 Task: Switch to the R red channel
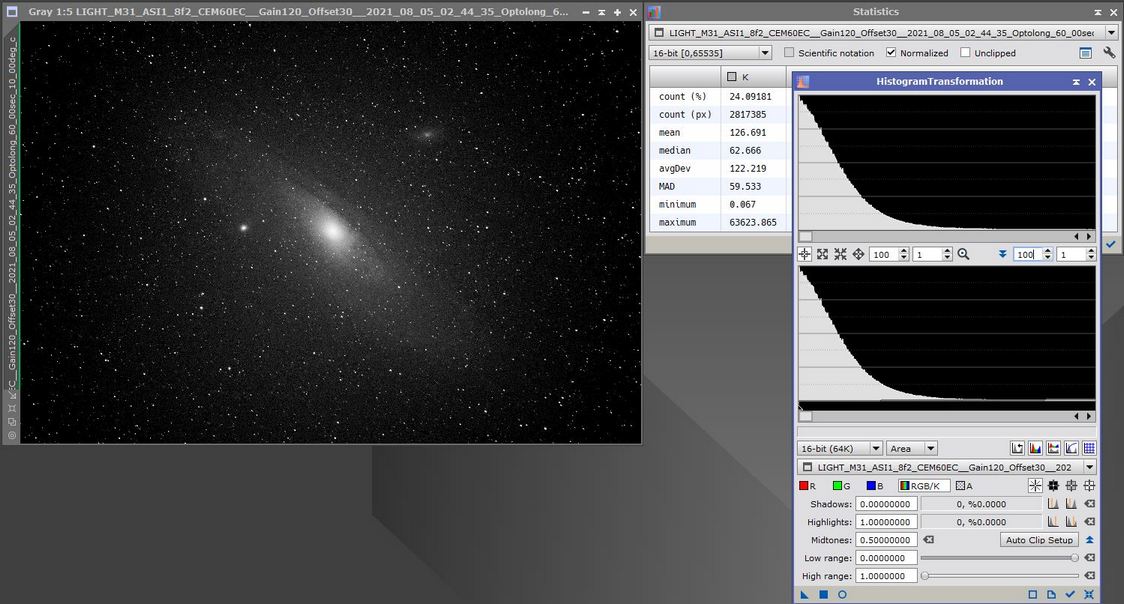[808, 486]
